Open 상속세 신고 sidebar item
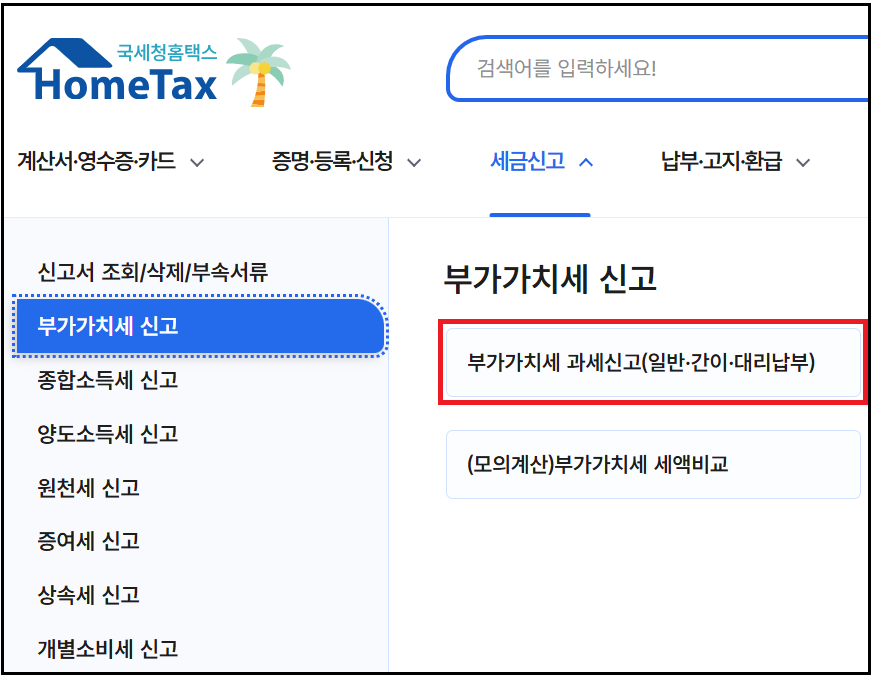871x675 pixels. [x=88, y=595]
